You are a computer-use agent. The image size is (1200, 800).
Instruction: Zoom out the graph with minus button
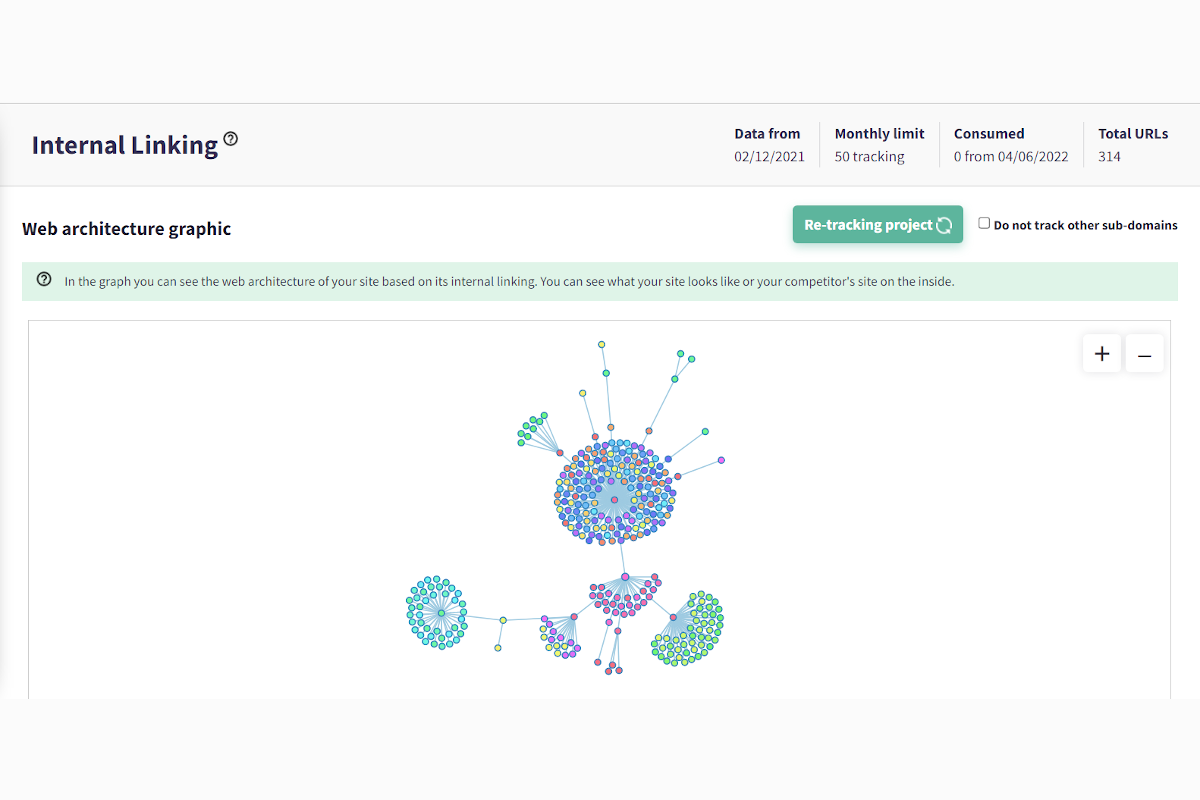pos(1145,354)
